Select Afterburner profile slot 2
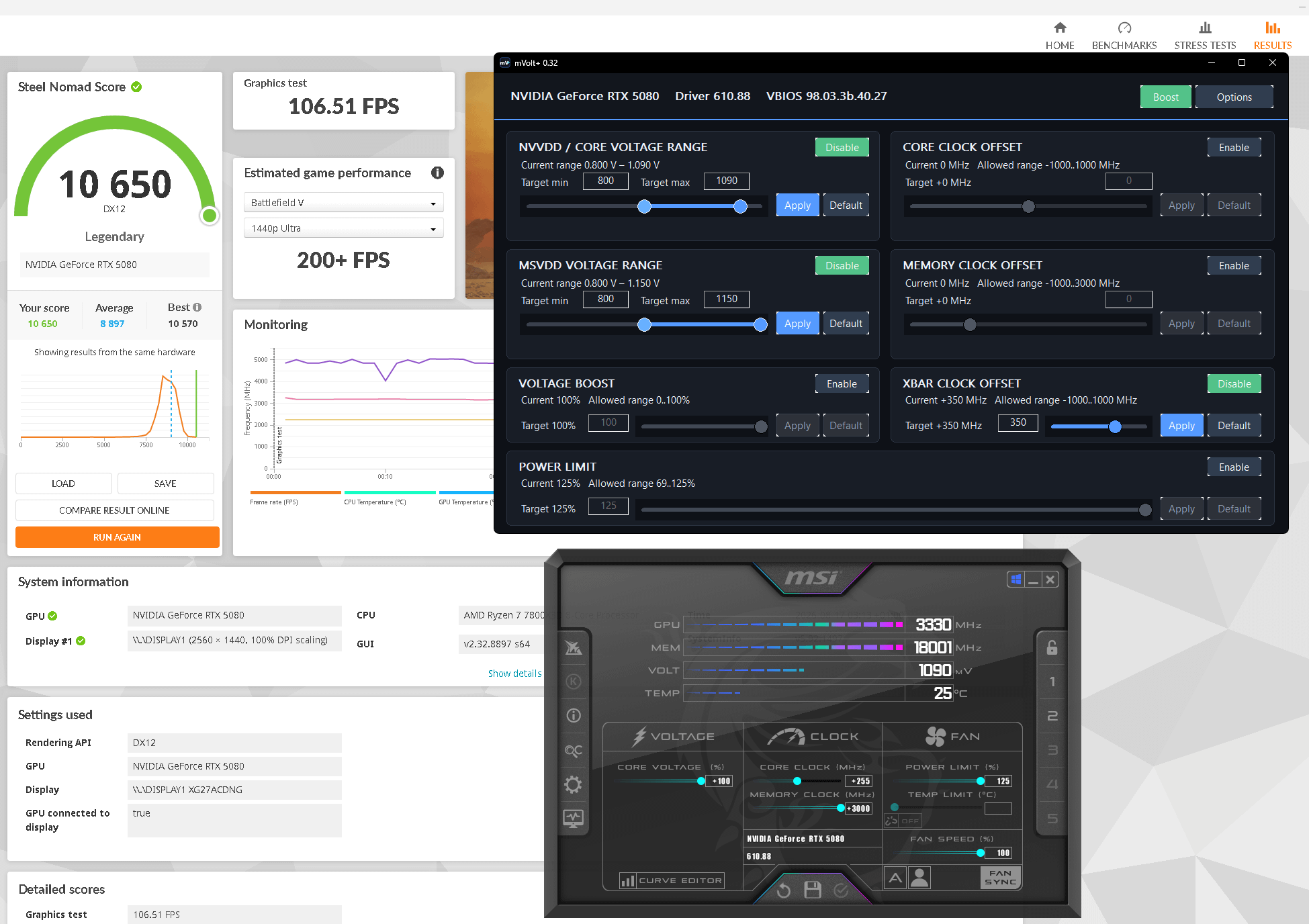The image size is (1309, 924). pyautogui.click(x=1052, y=716)
